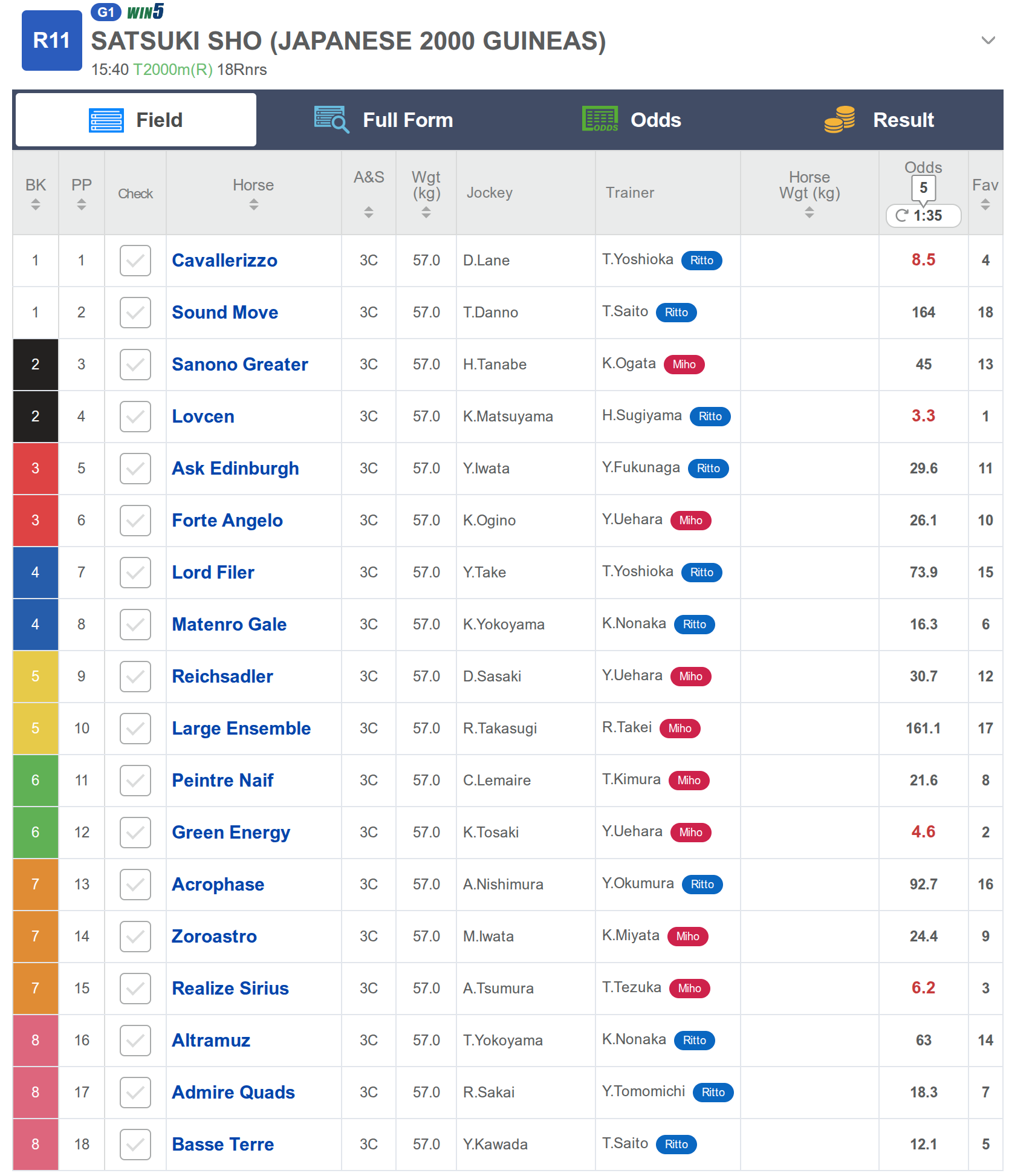Click Sound Move odds value 164

coord(923,312)
